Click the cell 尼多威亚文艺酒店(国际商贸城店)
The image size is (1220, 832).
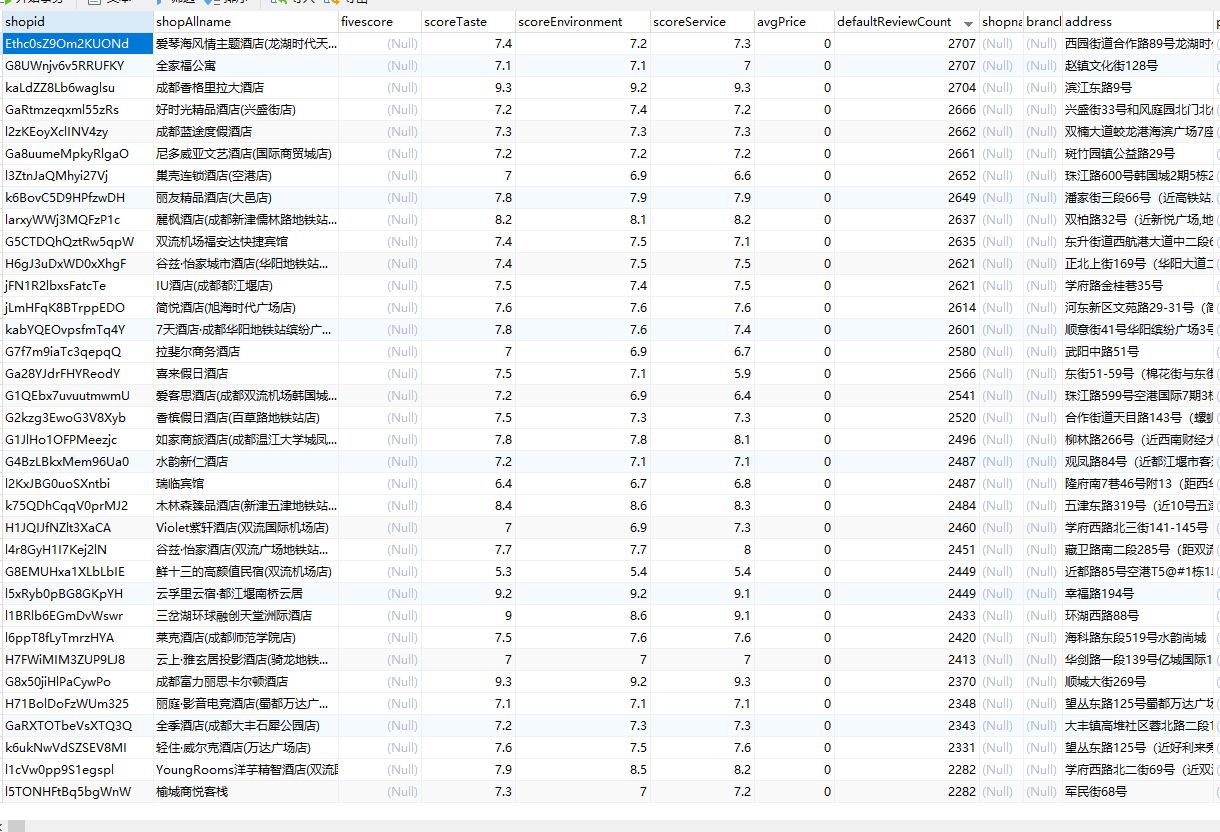[x=245, y=154]
